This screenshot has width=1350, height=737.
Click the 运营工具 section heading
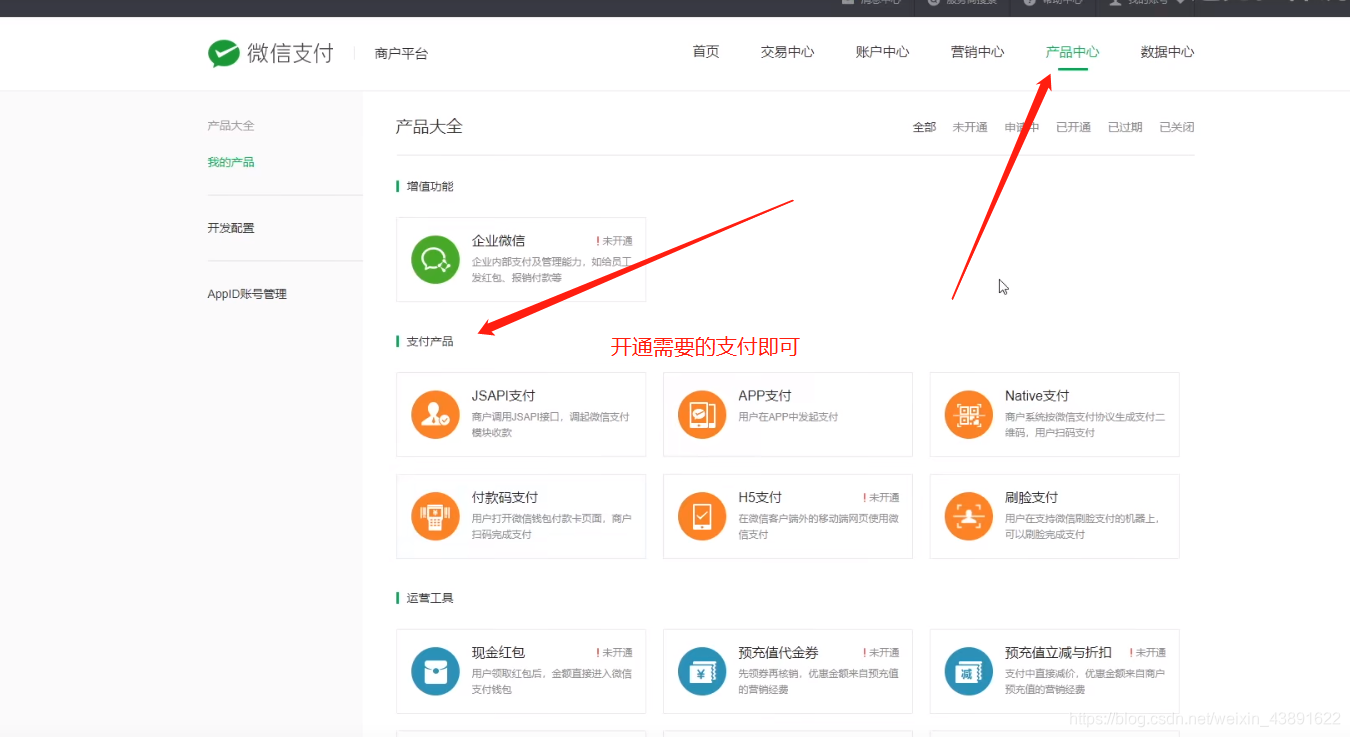[x=429, y=598]
